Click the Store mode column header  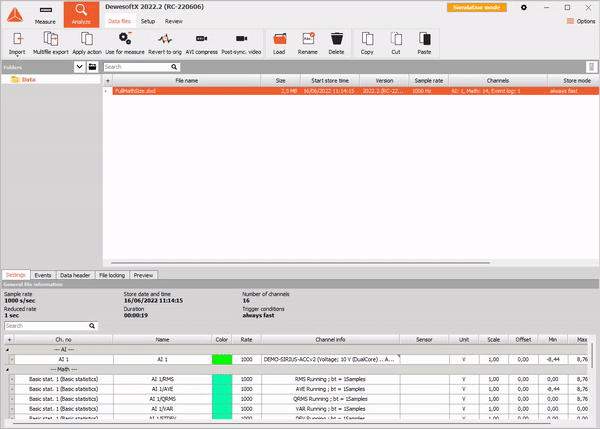pos(573,81)
